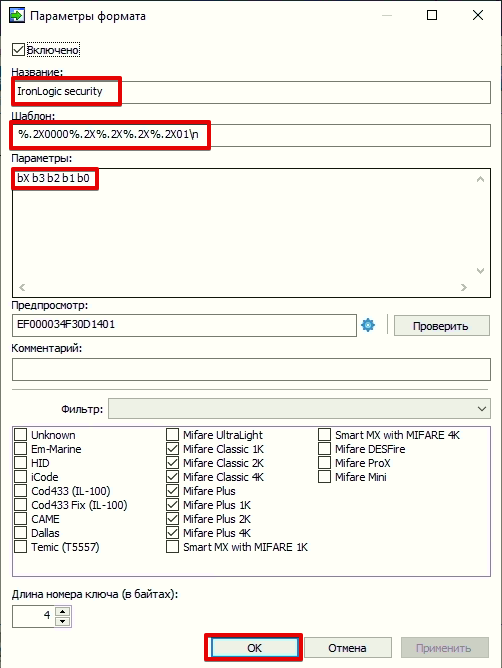Screen dimensions: 502x668
Task: Click the application icon in the title bar
Action: (x=17, y=15)
